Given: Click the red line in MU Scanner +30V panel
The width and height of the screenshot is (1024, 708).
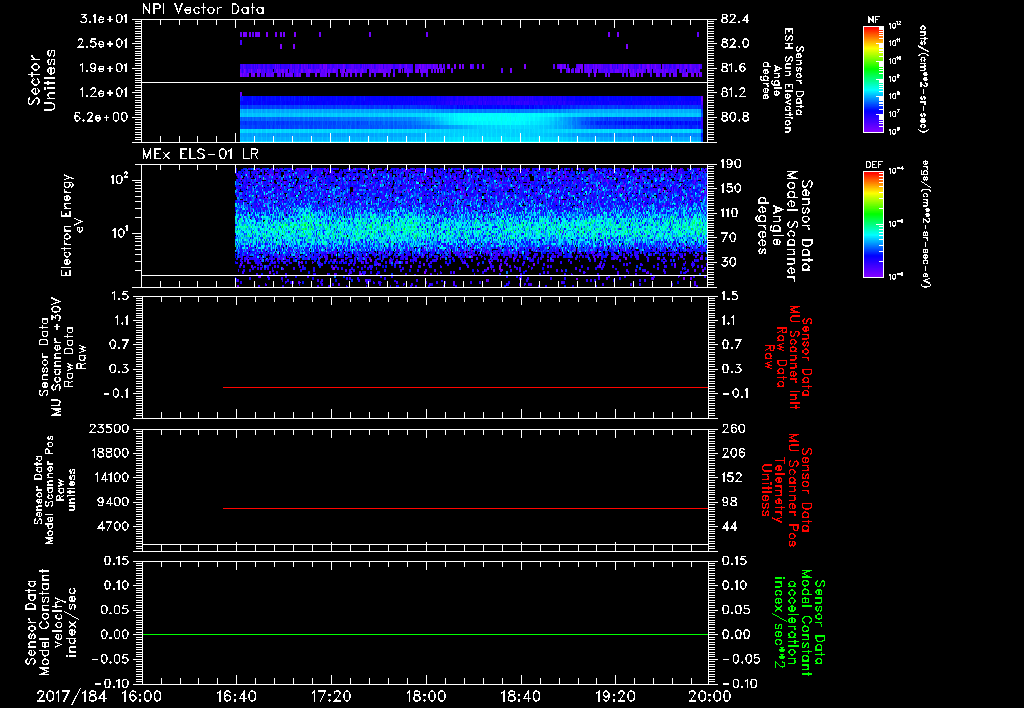Looking at the screenshot, I should 466,387.
